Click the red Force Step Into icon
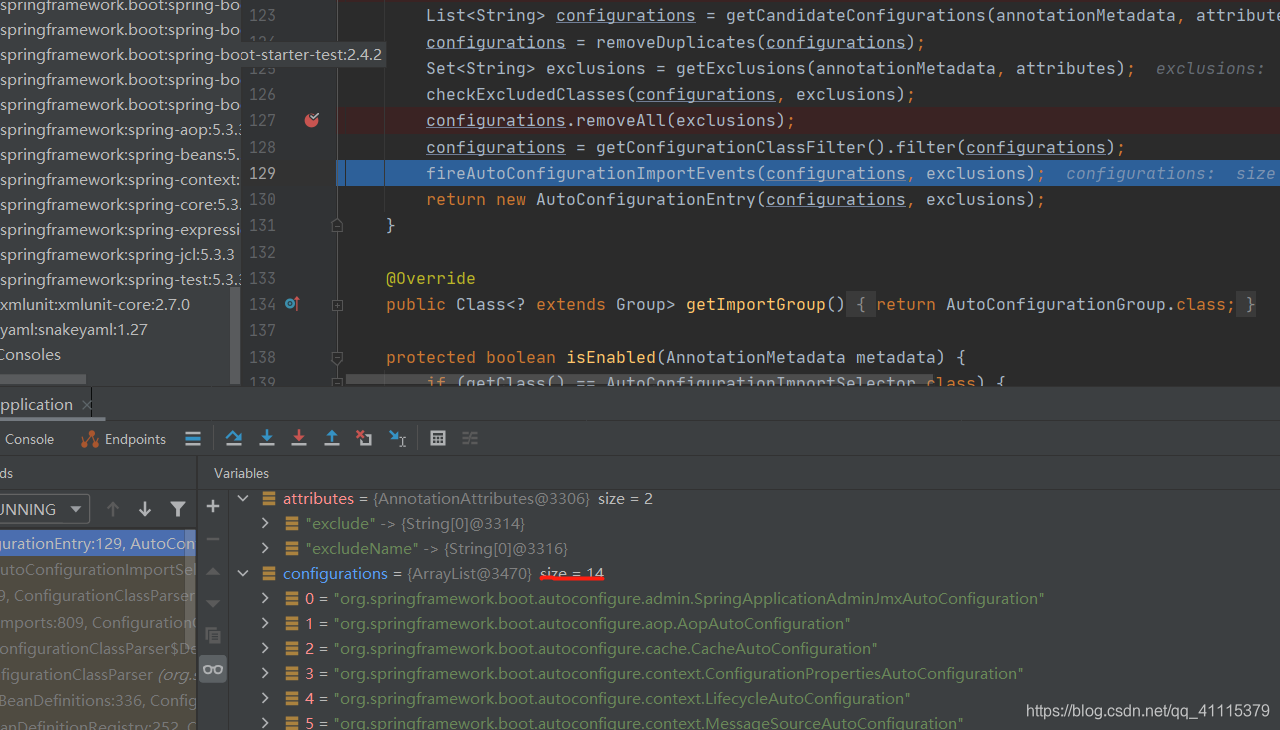Image resolution: width=1280 pixels, height=730 pixels. click(x=298, y=438)
